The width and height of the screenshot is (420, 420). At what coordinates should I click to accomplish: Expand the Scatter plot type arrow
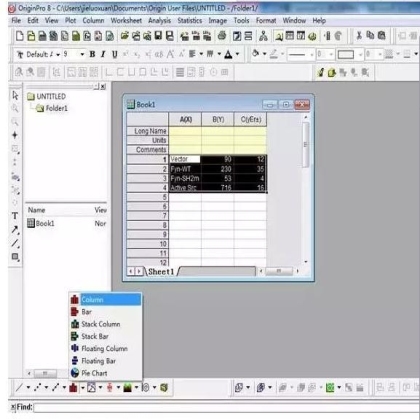(46, 387)
